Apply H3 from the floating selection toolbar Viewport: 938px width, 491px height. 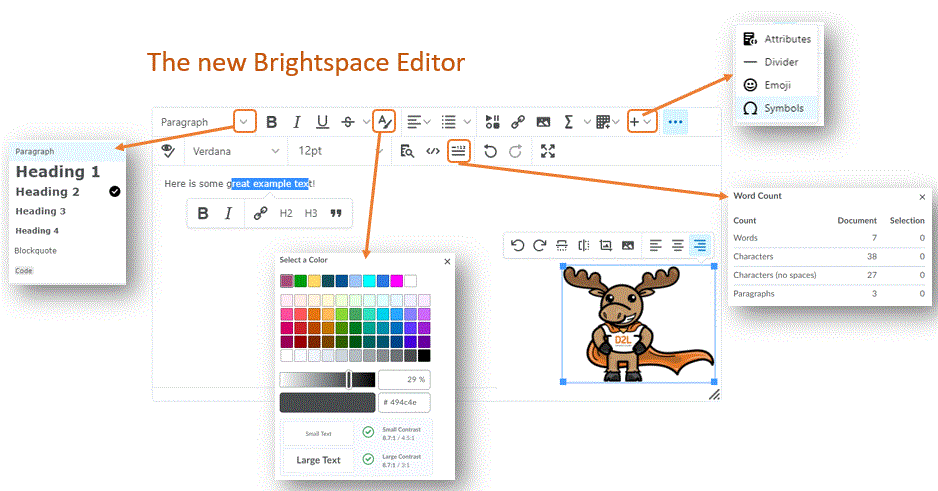(311, 214)
